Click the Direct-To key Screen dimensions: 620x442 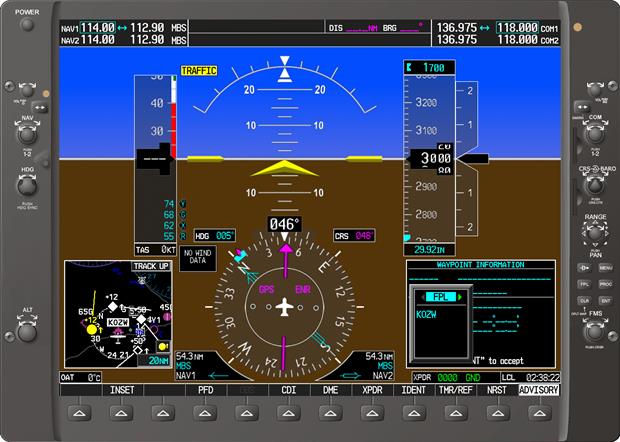click(x=584, y=268)
